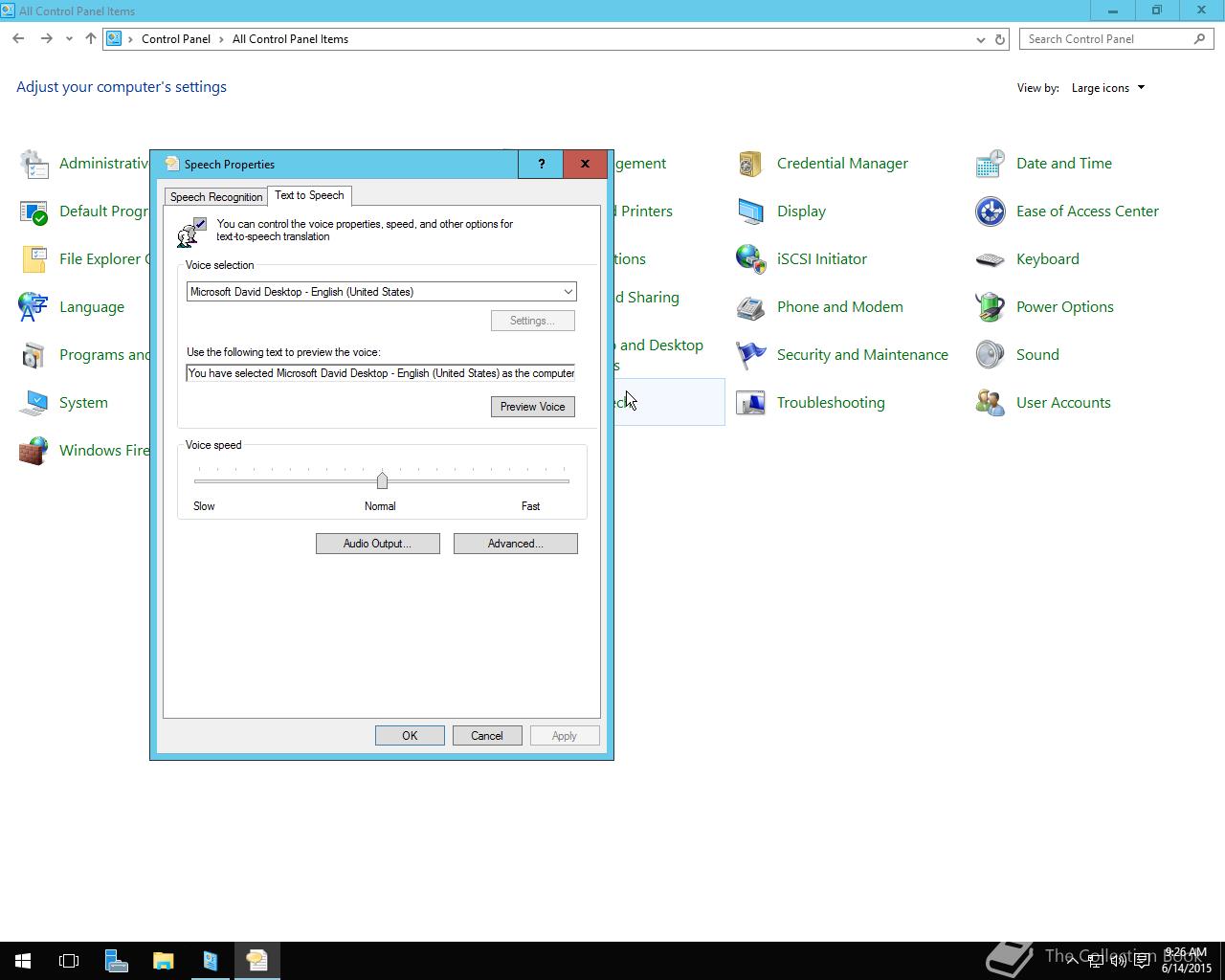Open the taskbar clock and date
1225x980 pixels.
pyautogui.click(x=1186, y=961)
